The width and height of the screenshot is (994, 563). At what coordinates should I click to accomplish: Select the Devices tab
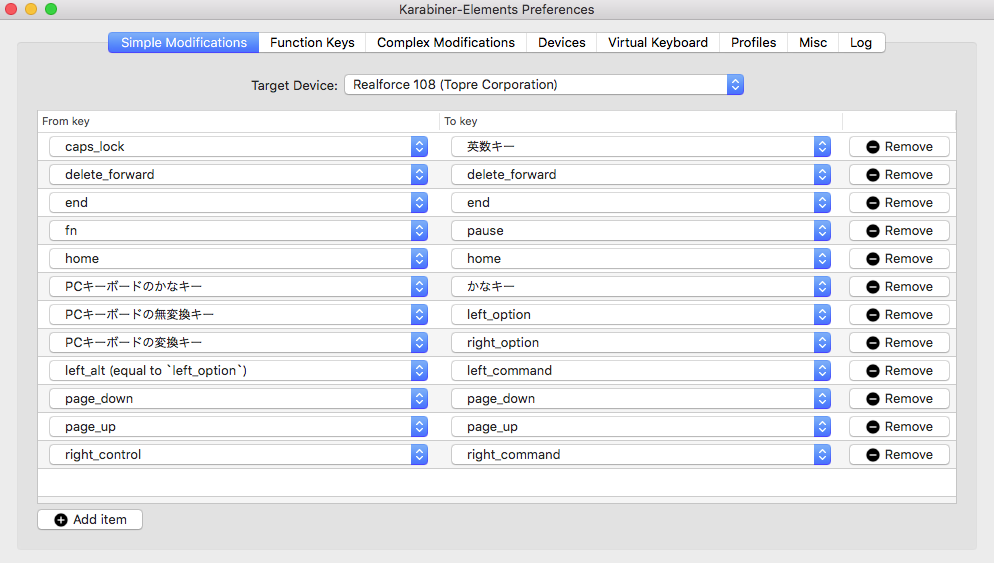tap(562, 42)
